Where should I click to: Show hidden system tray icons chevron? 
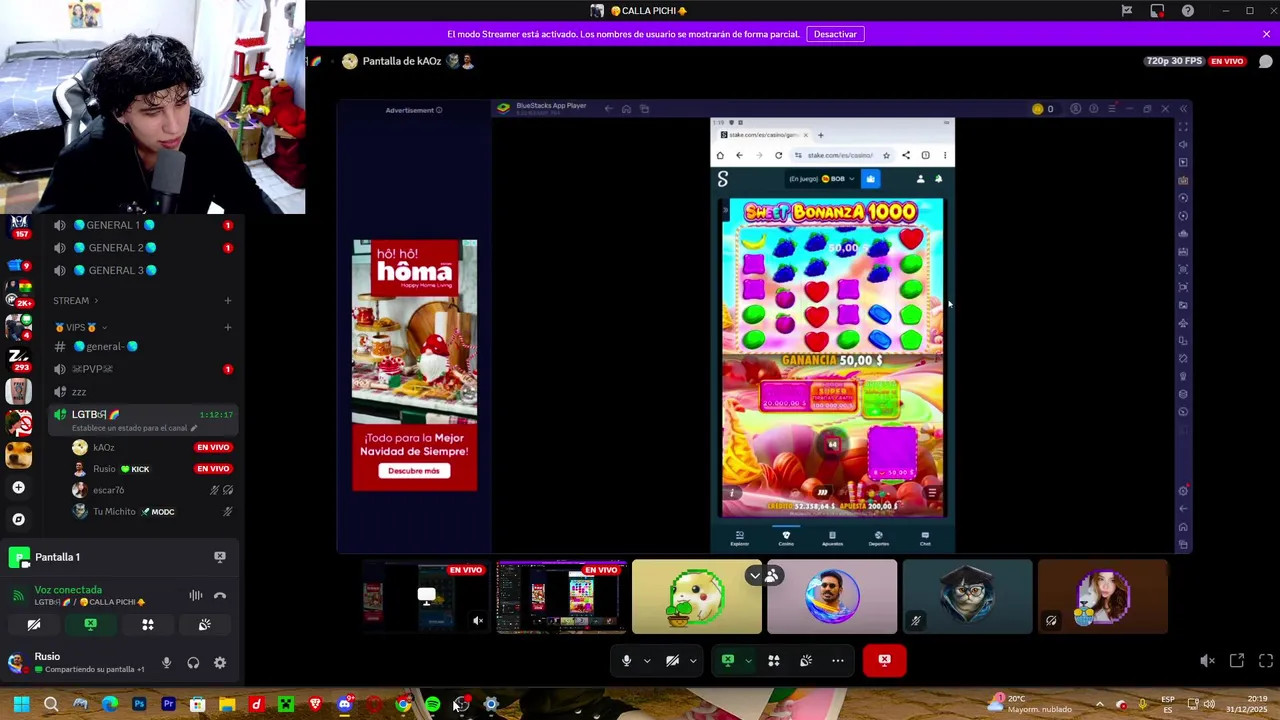[x=1099, y=704]
